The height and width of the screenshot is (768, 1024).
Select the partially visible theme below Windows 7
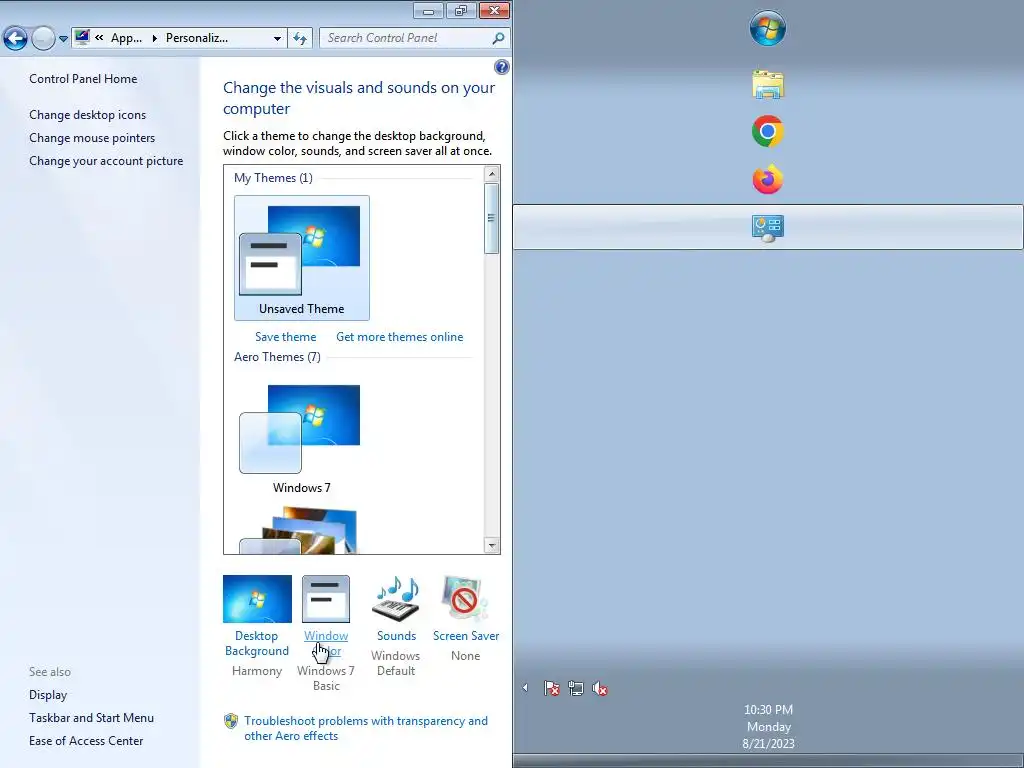[302, 530]
